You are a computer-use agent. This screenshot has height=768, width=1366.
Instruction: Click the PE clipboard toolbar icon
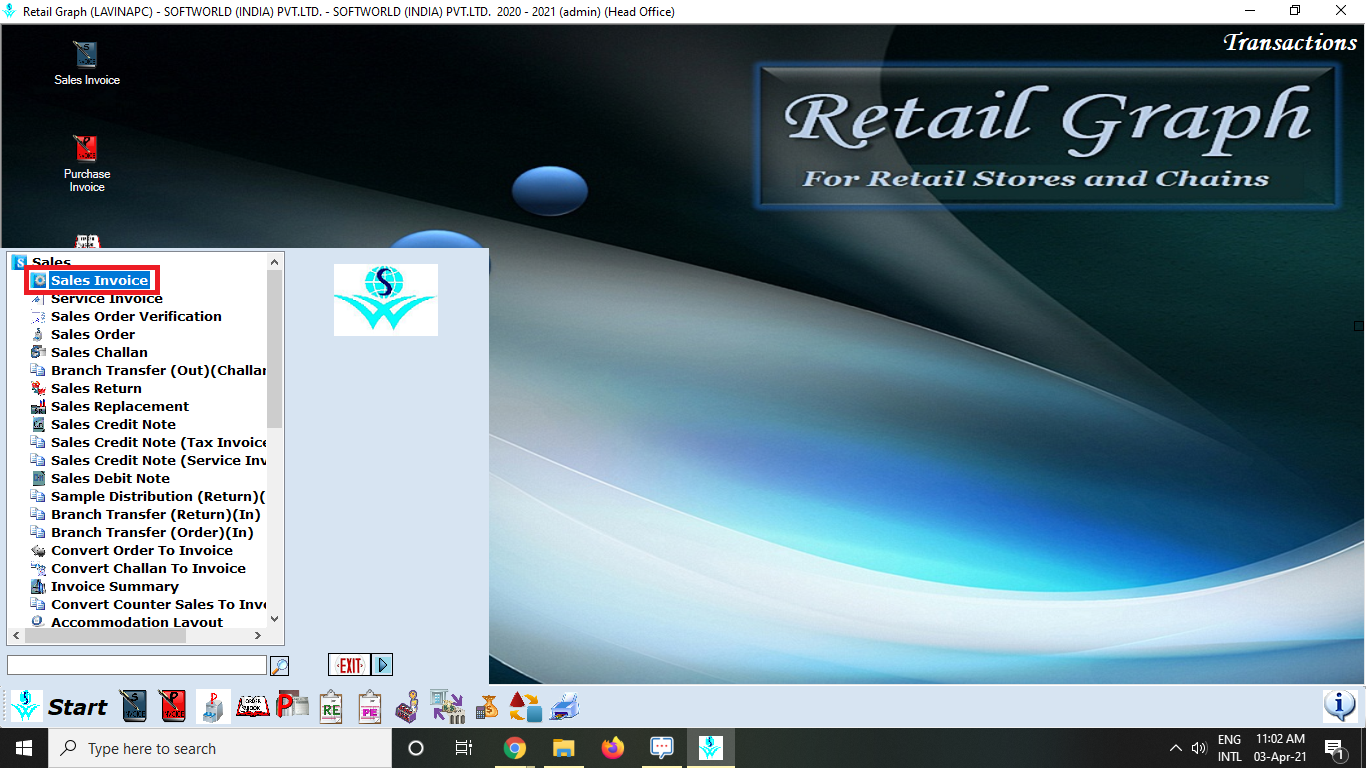click(x=370, y=706)
